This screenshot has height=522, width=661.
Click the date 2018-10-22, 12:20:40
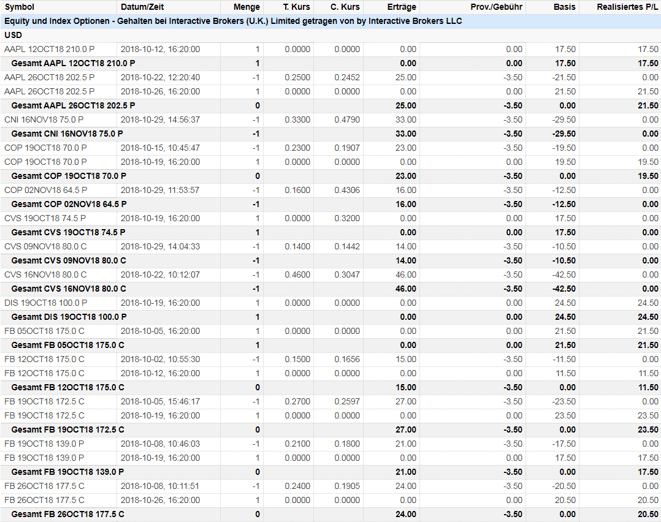tap(160, 78)
